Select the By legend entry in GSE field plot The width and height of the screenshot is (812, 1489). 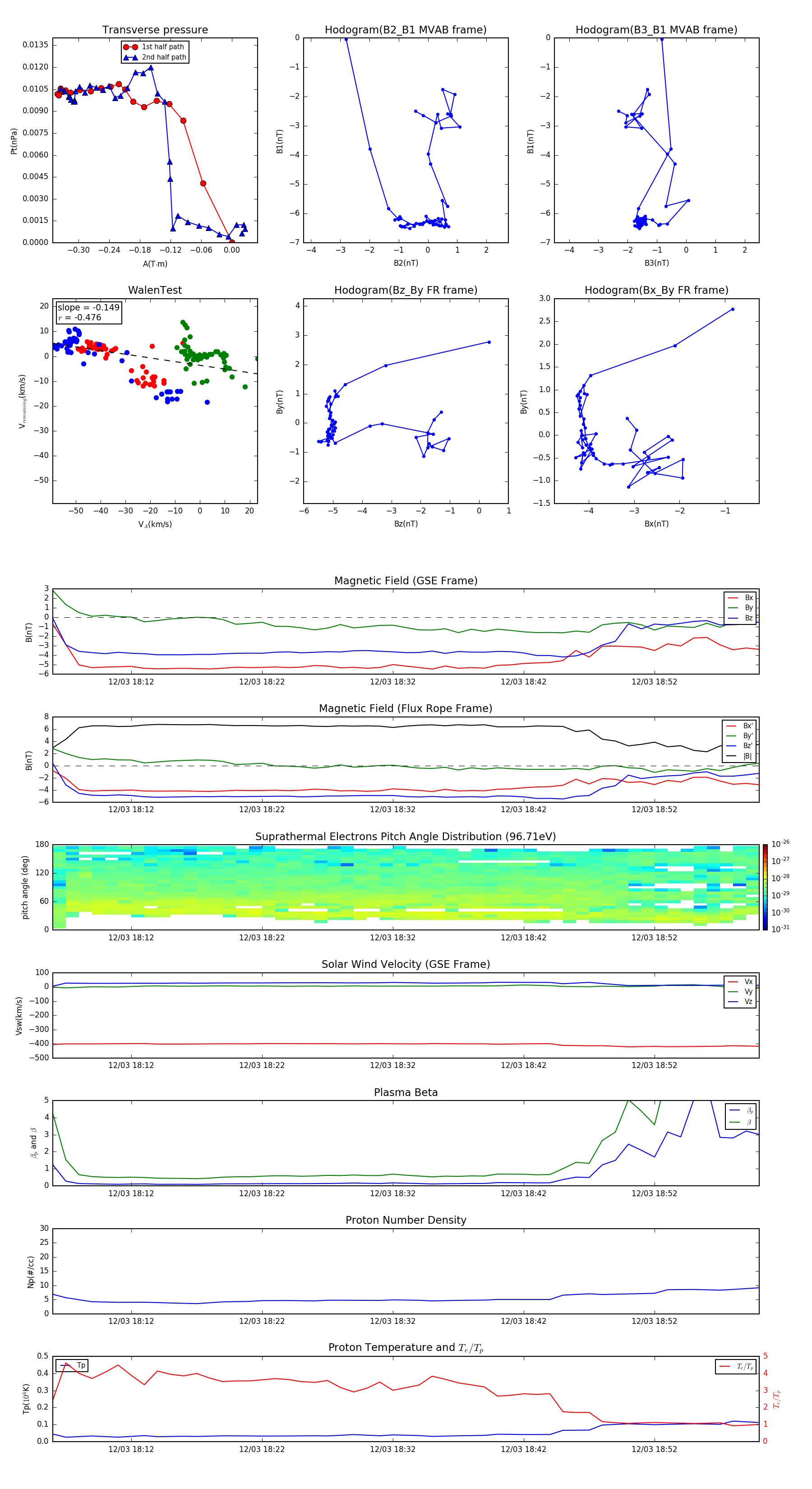pos(740,607)
